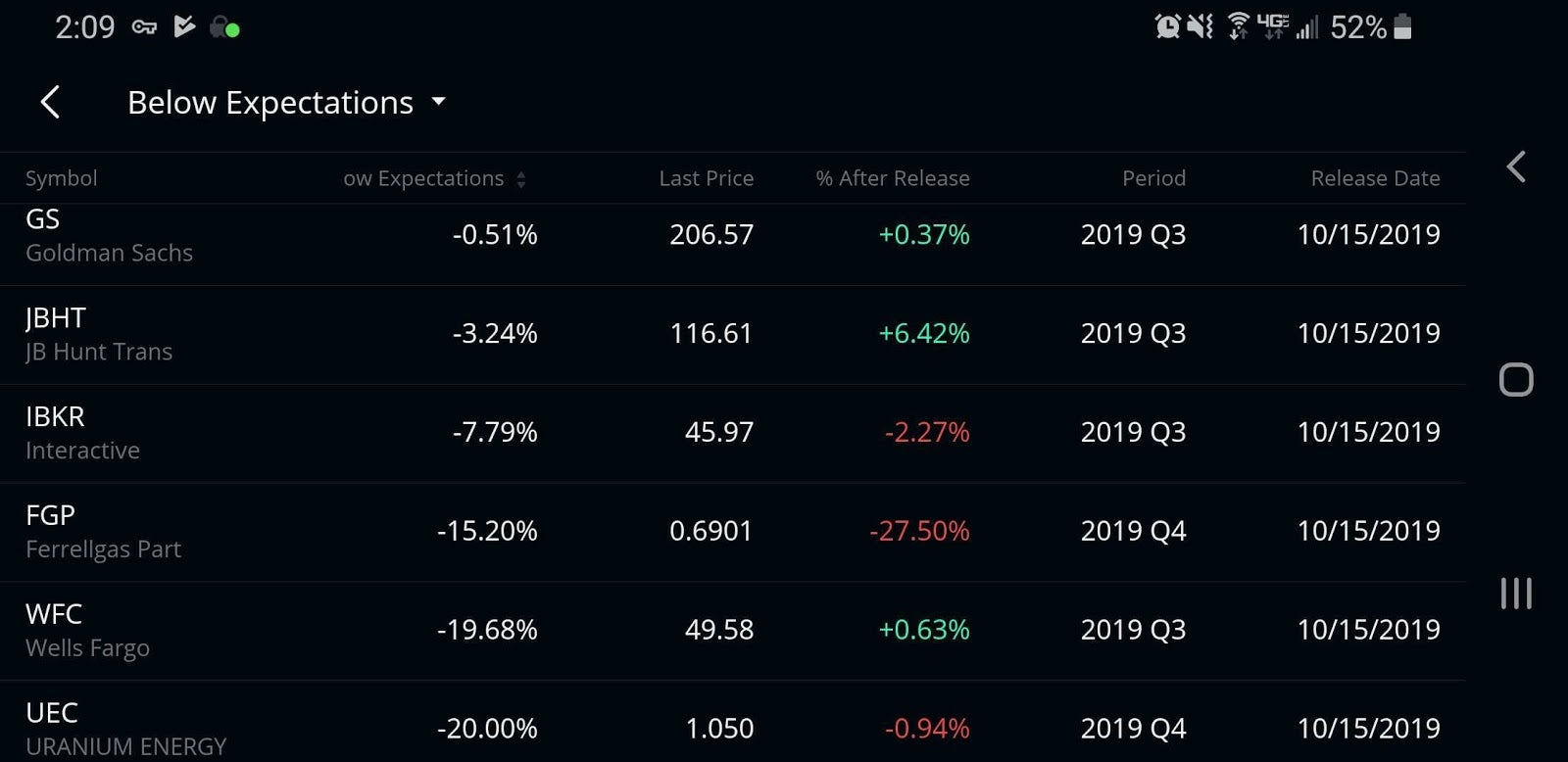This screenshot has height=762, width=1568.
Task: Tap last price 206.57
Action: [x=711, y=235]
